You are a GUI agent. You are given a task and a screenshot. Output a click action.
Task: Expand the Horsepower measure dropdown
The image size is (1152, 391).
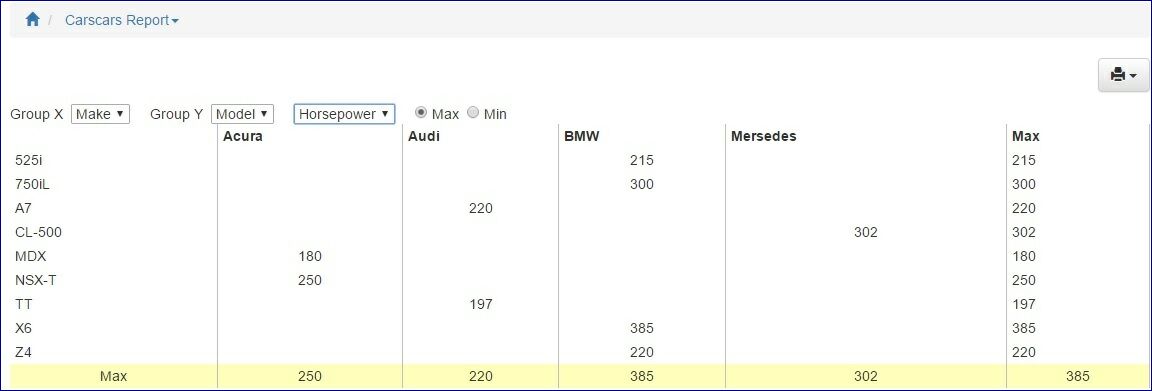coord(345,114)
